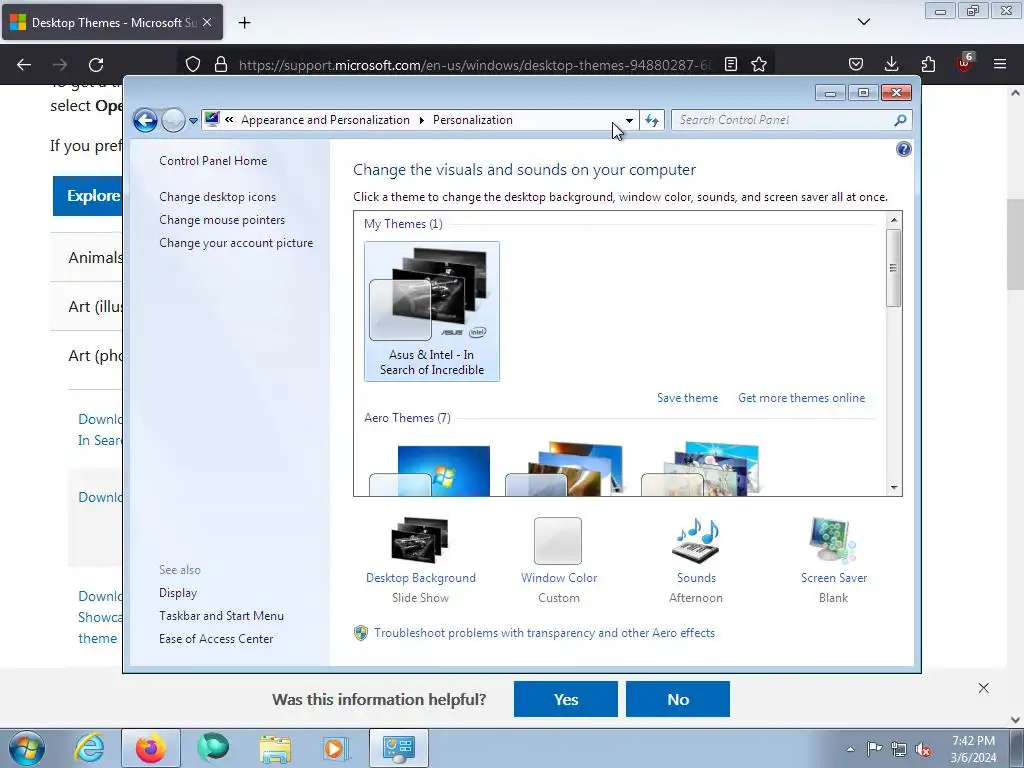
Task: Click Yes for helpful feedback
Action: pyautogui.click(x=566, y=699)
